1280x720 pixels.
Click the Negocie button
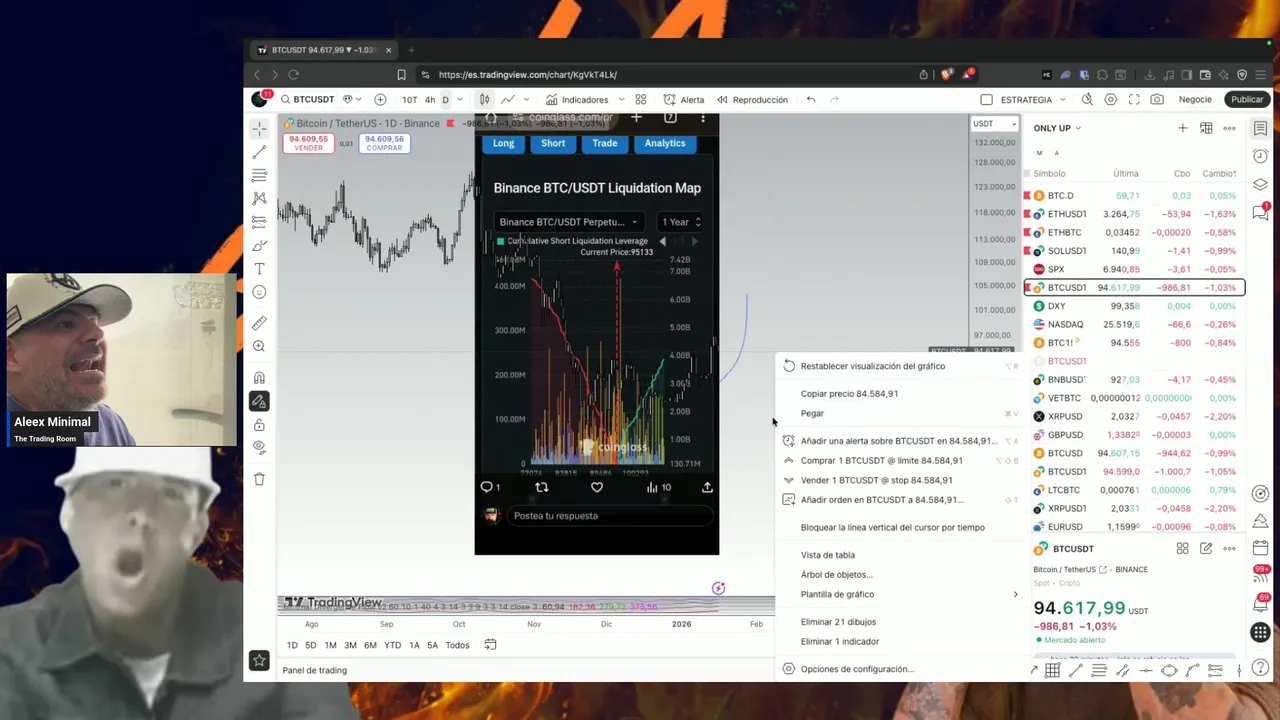click(1195, 99)
